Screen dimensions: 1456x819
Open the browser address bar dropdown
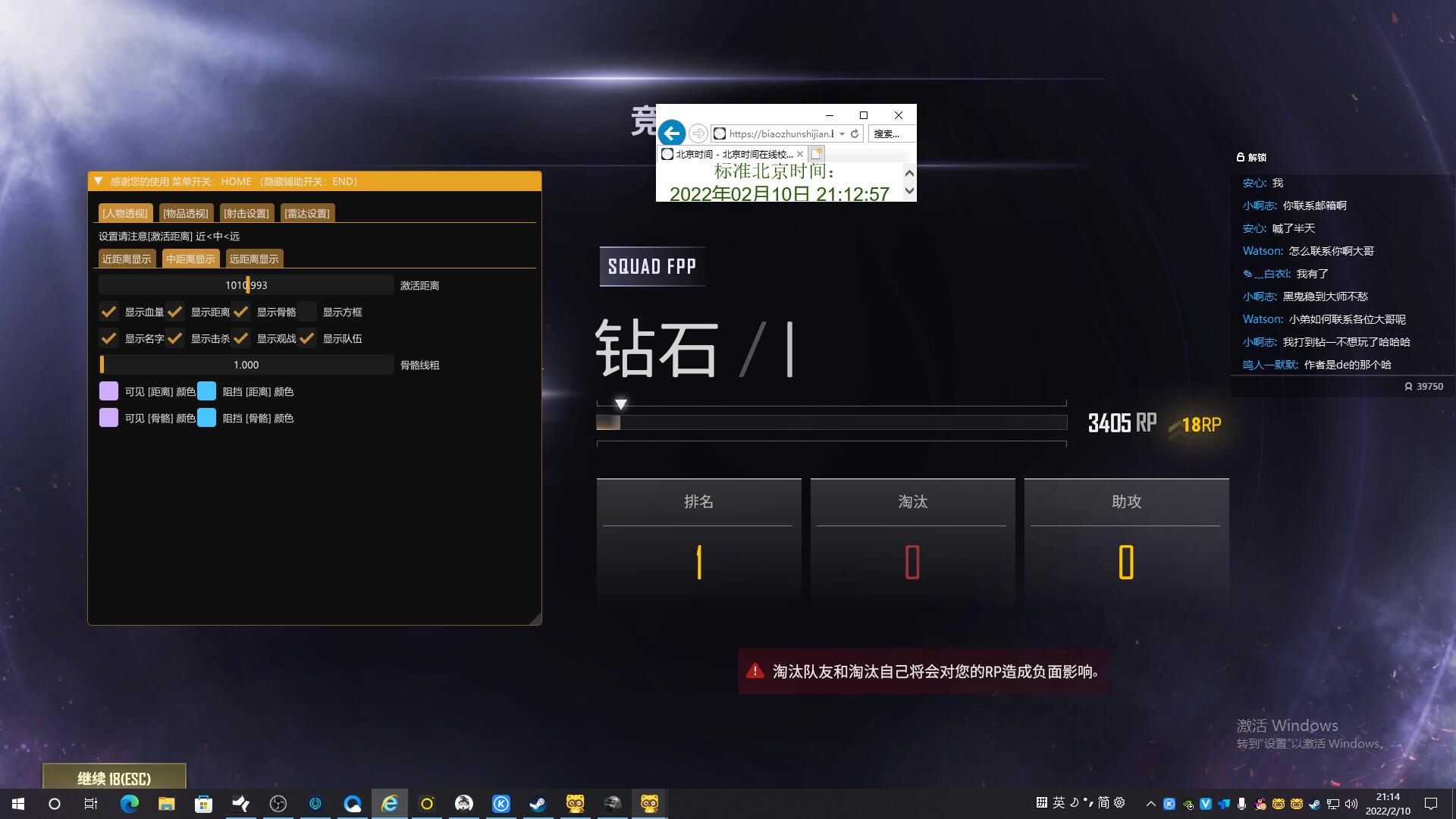pyautogui.click(x=842, y=133)
